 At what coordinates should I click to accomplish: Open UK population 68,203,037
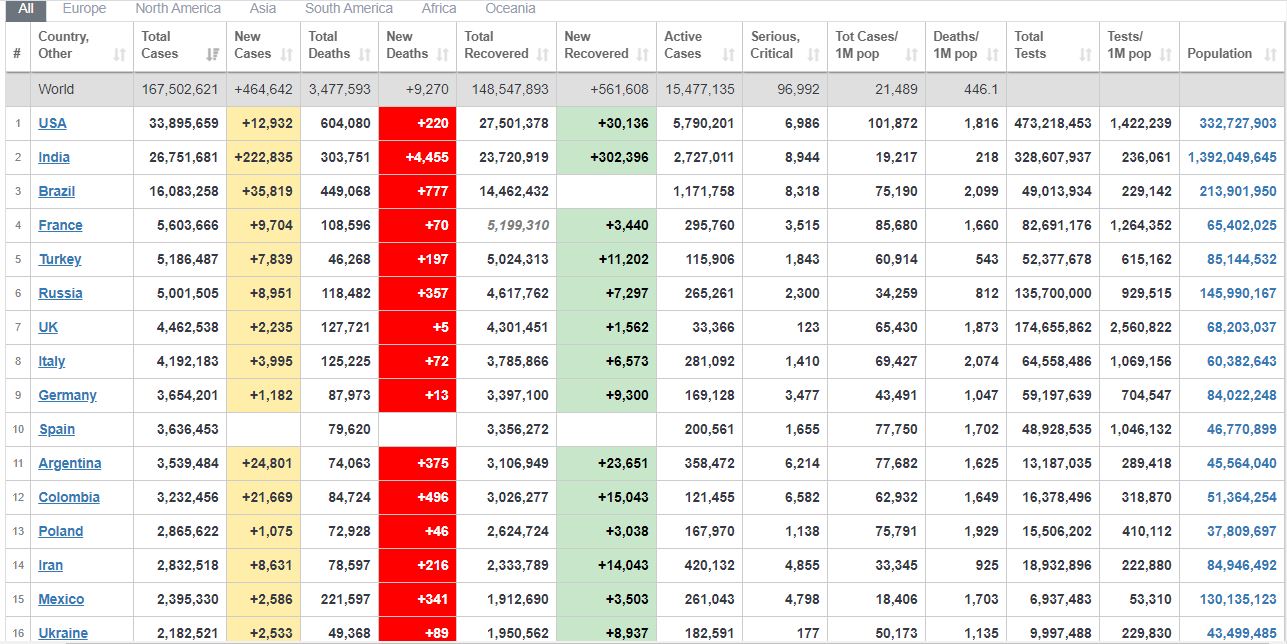point(1242,327)
